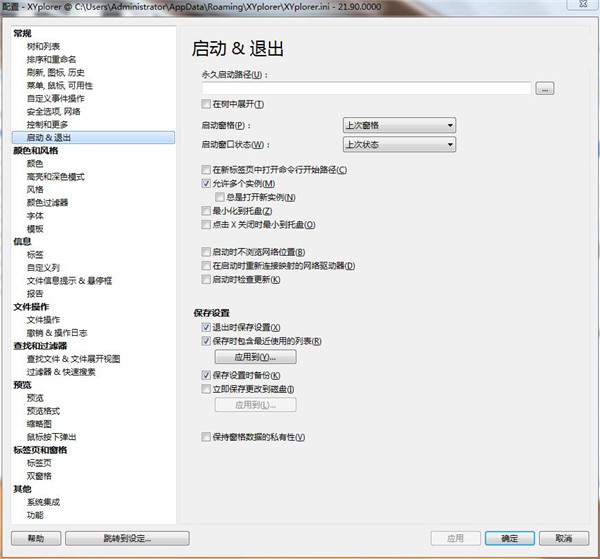Image resolution: width=600 pixels, height=559 pixels.
Task: Click the 帮助 button
Action: 36,538
